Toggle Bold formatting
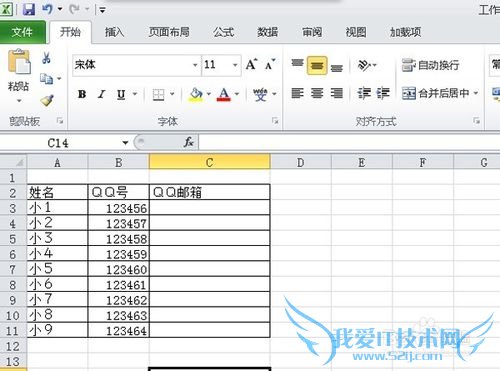The width and height of the screenshot is (500, 371). [x=82, y=94]
